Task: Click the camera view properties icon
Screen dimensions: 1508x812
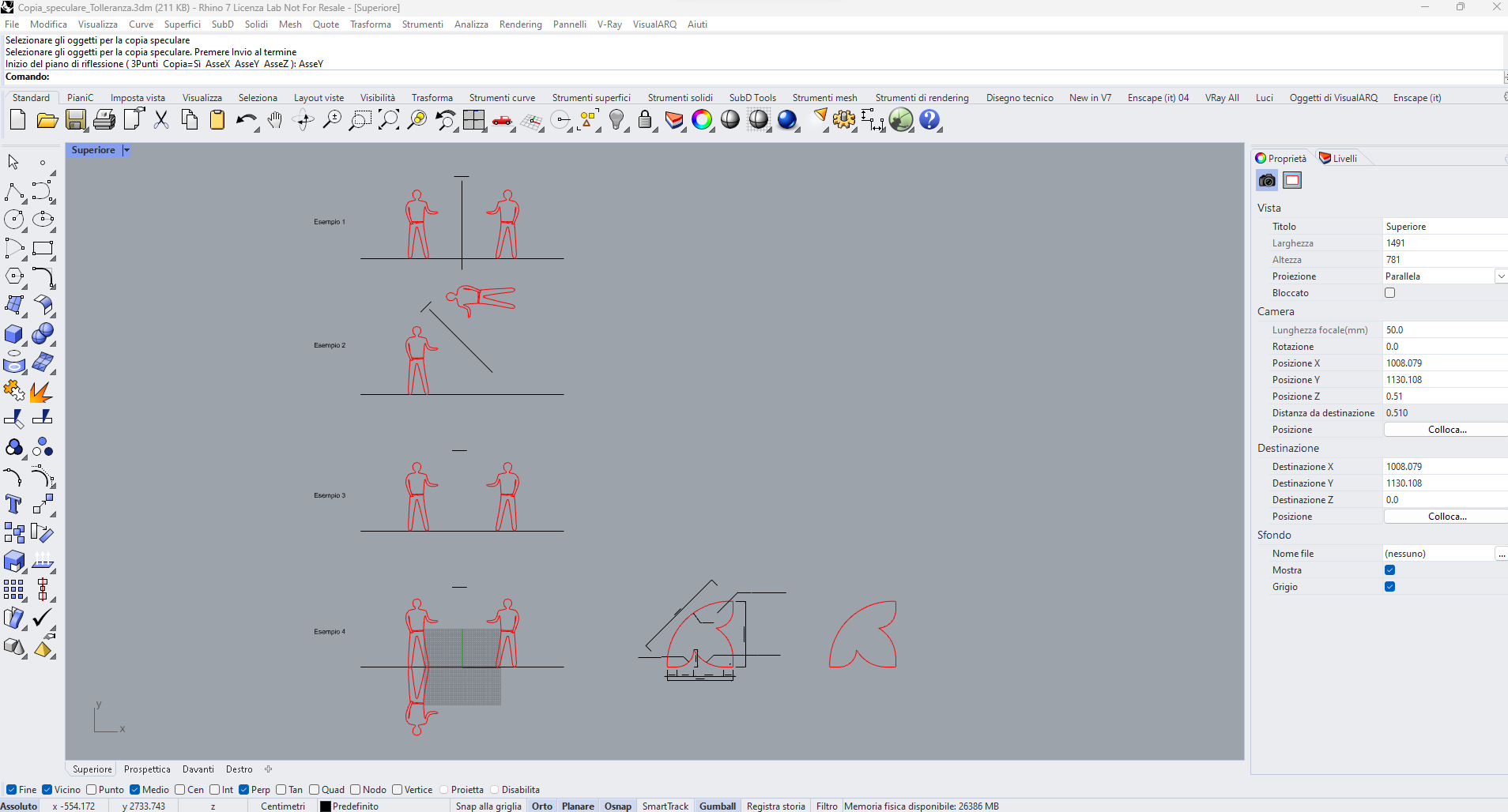Action: point(1267,180)
